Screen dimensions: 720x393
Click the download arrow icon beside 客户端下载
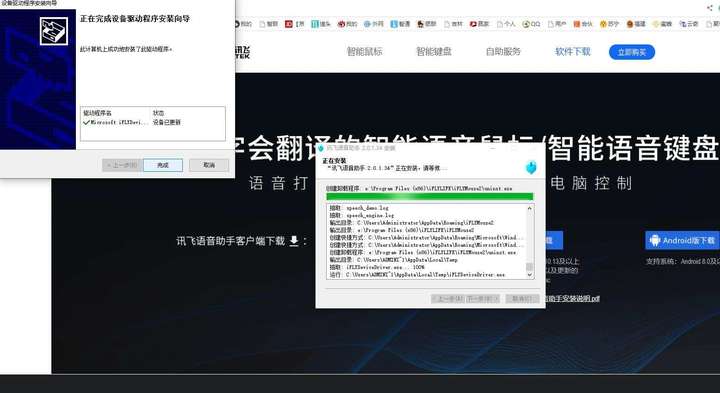point(294,241)
